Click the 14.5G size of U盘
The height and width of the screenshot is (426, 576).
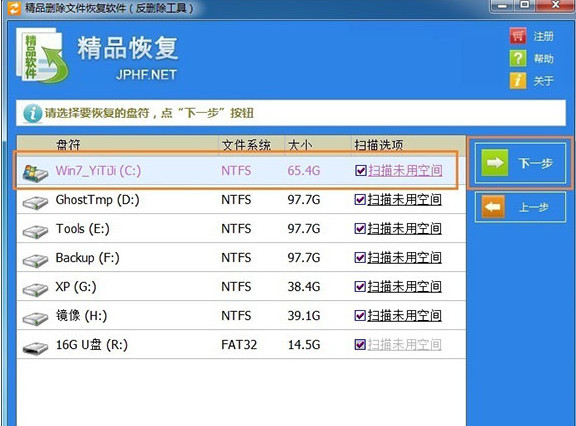point(304,345)
